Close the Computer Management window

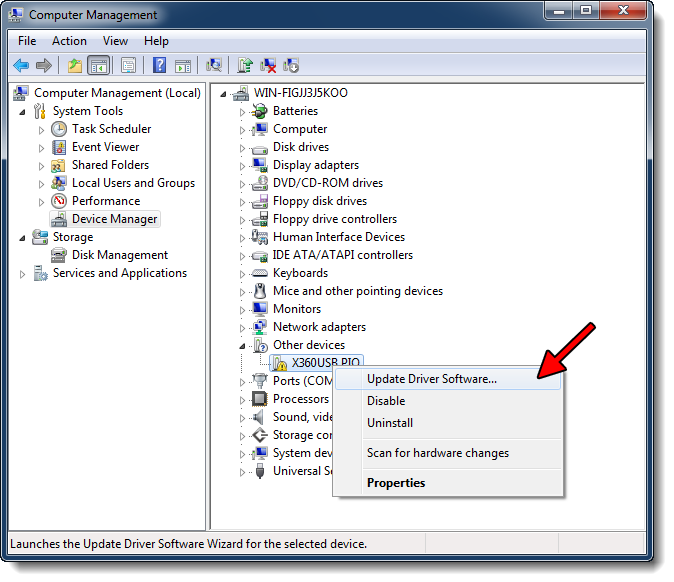623,11
